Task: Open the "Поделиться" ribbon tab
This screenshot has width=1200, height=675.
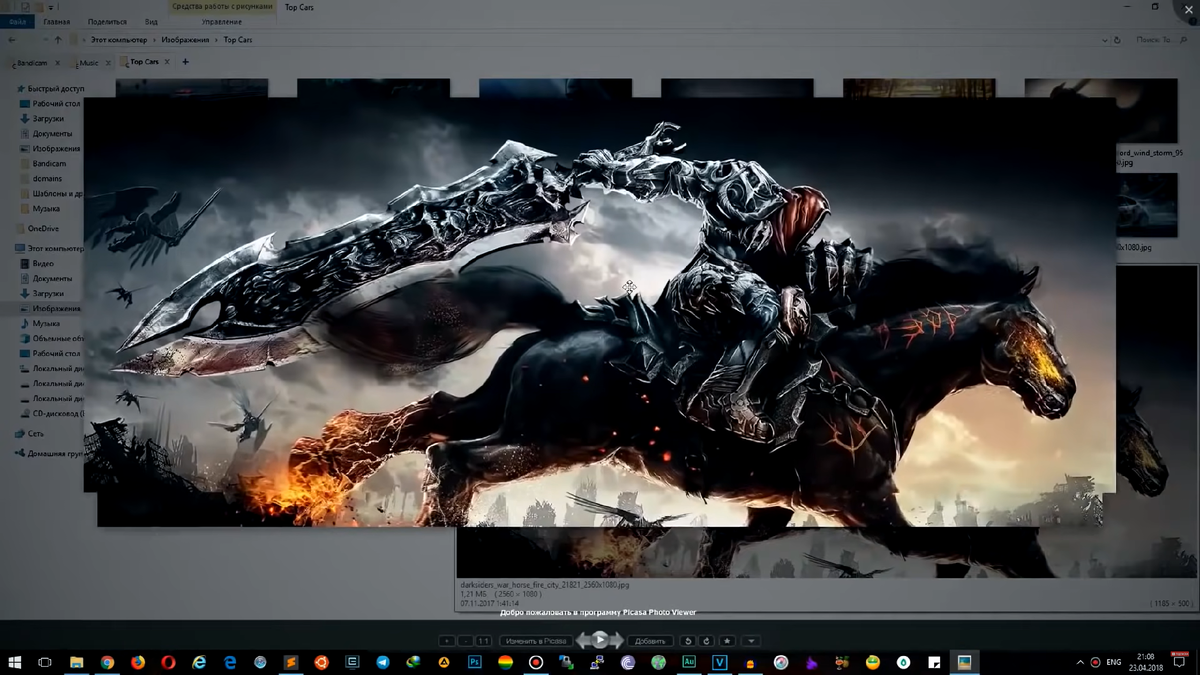Action: pyautogui.click(x=107, y=21)
